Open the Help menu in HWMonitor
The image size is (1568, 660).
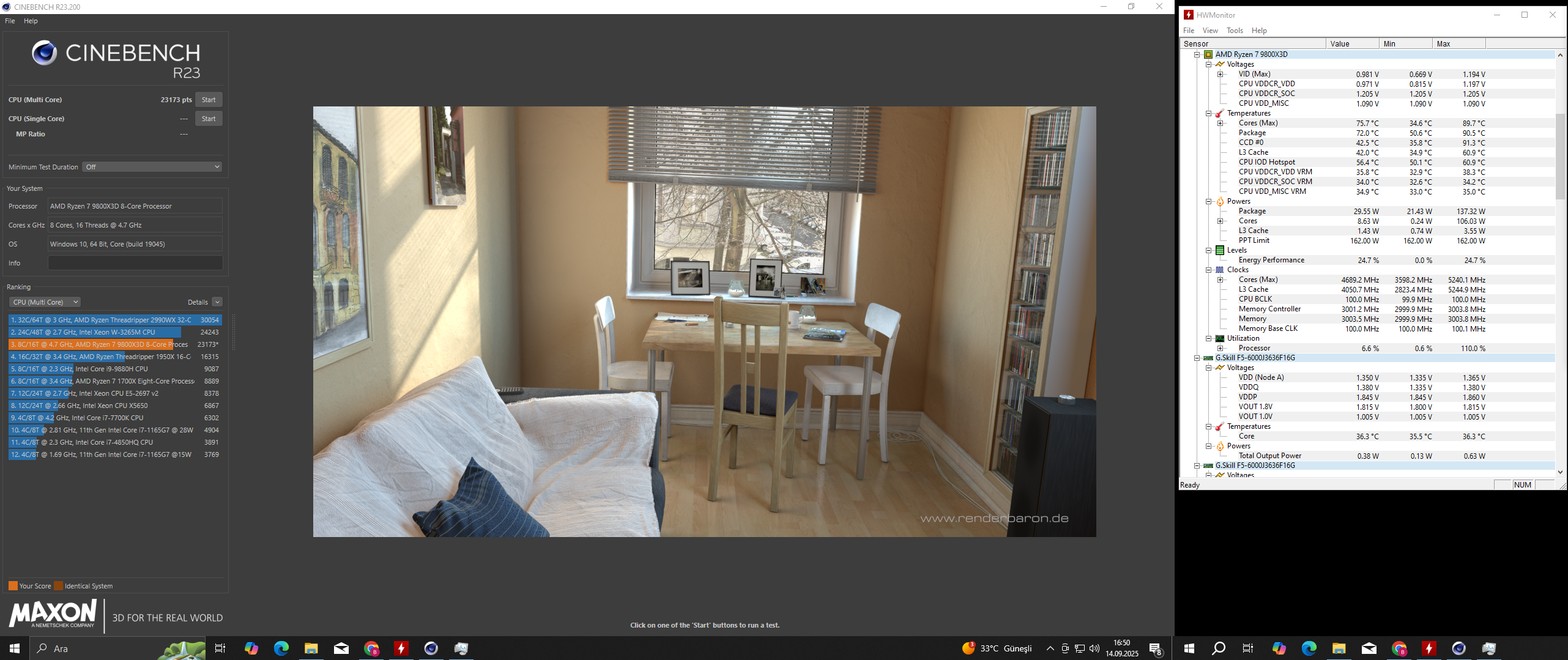point(1259,31)
